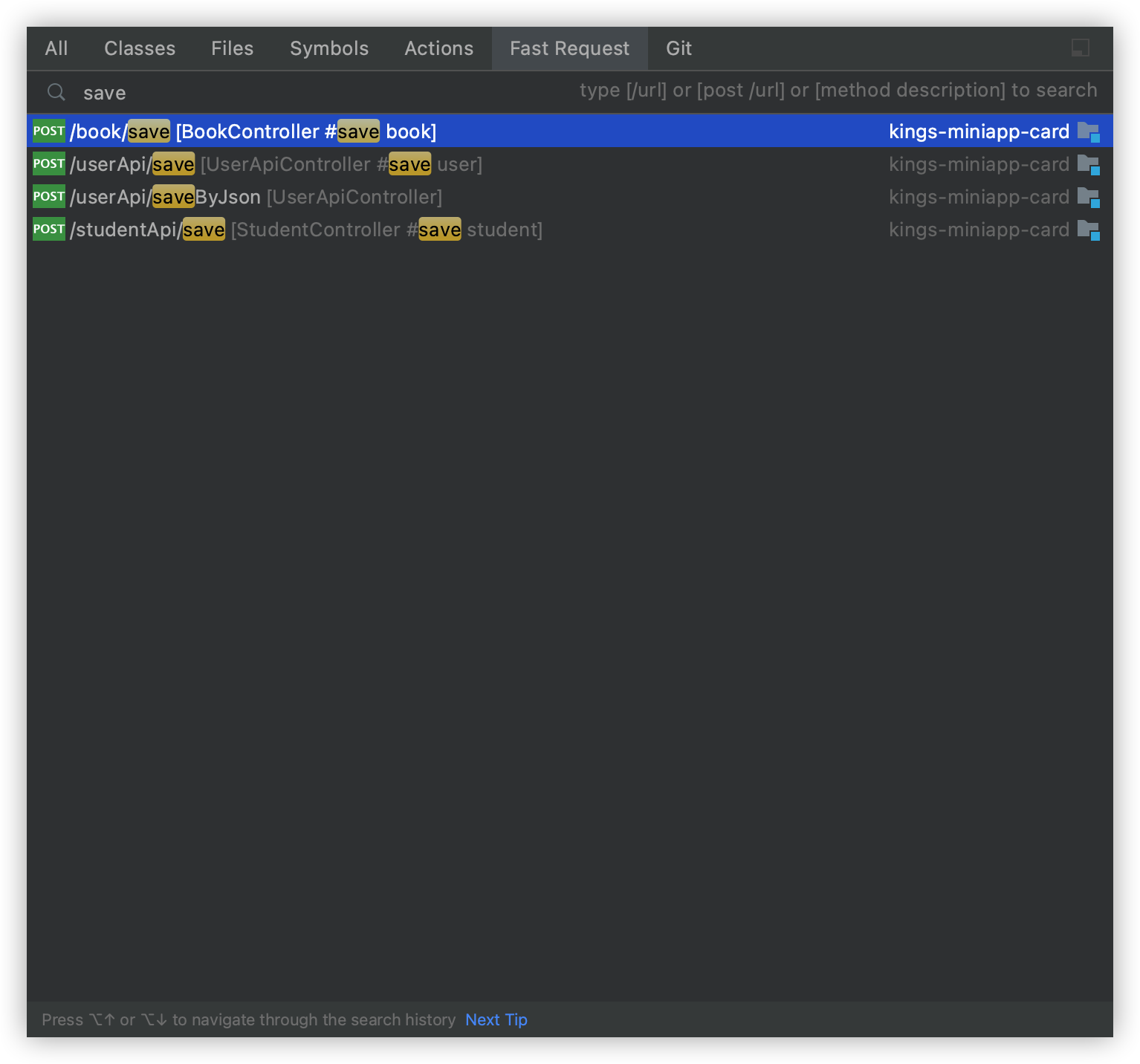Click the search field containing 'save'
The image size is (1140, 1064).
(297, 93)
